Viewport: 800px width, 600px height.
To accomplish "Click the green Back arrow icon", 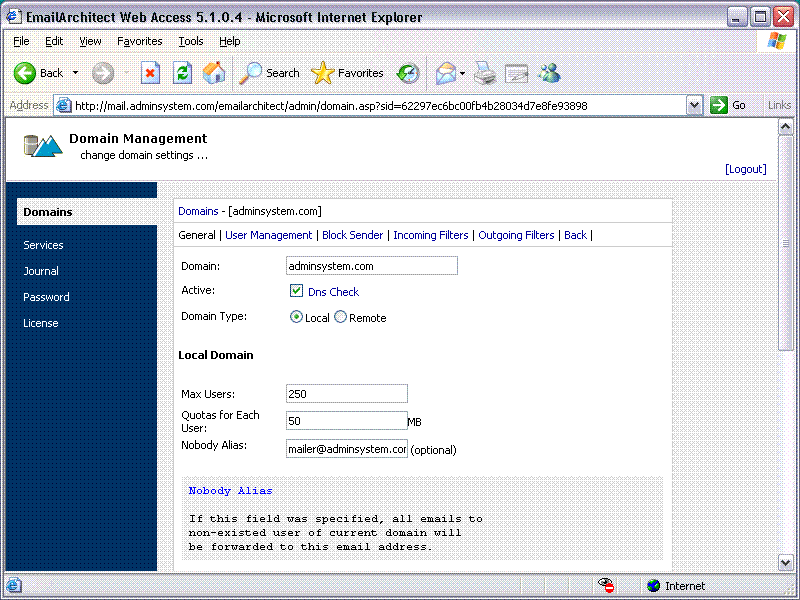I will tap(24, 73).
